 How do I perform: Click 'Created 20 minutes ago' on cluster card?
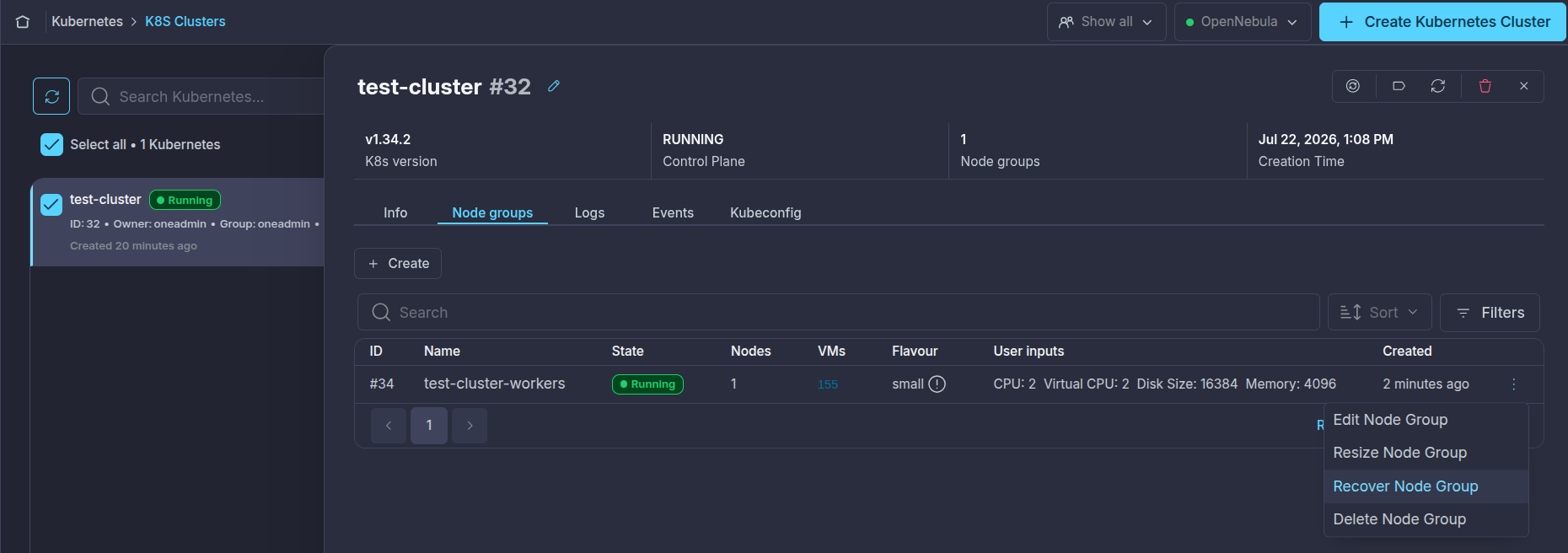pos(133,246)
